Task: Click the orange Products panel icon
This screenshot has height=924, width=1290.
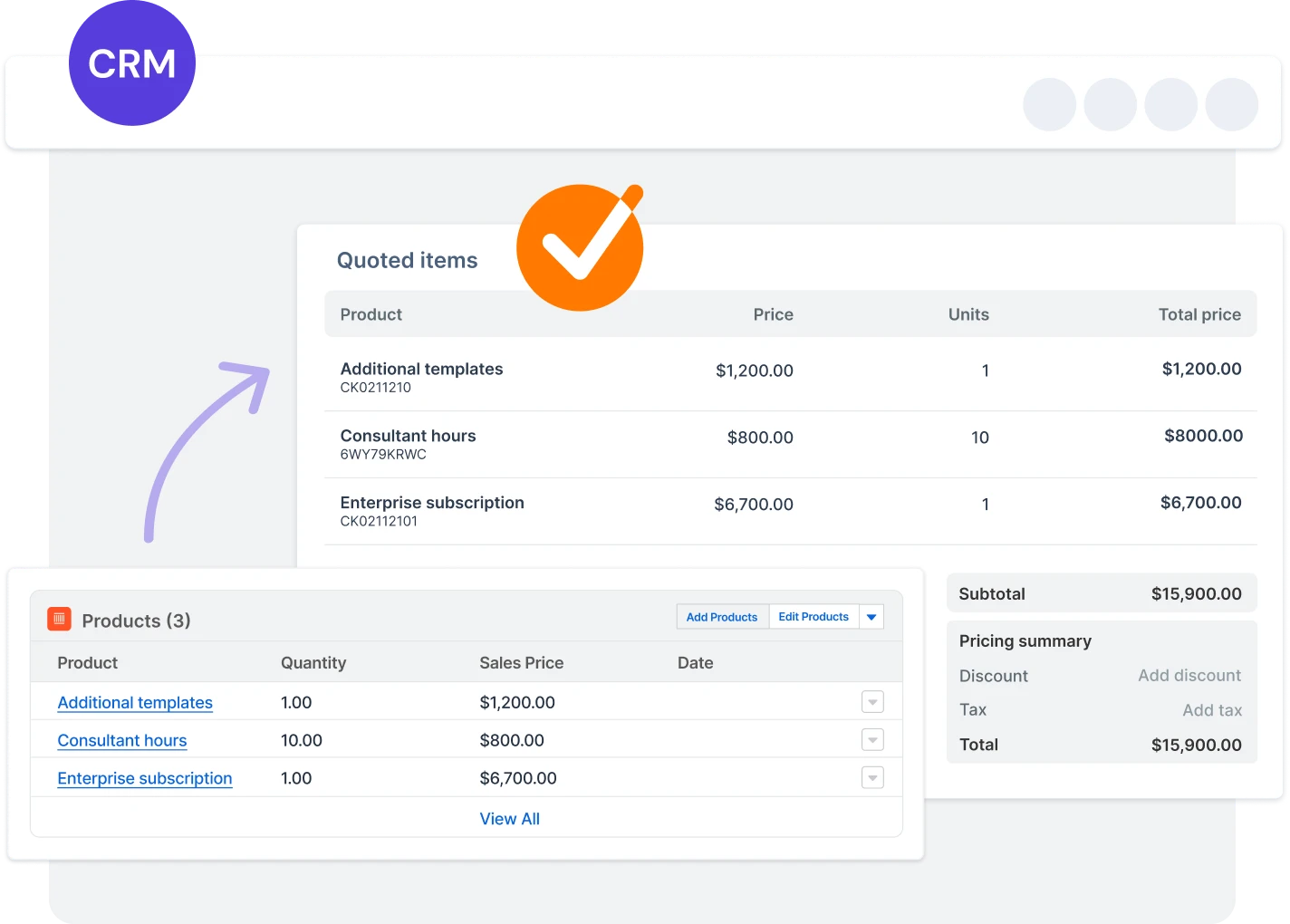Action: [58, 620]
